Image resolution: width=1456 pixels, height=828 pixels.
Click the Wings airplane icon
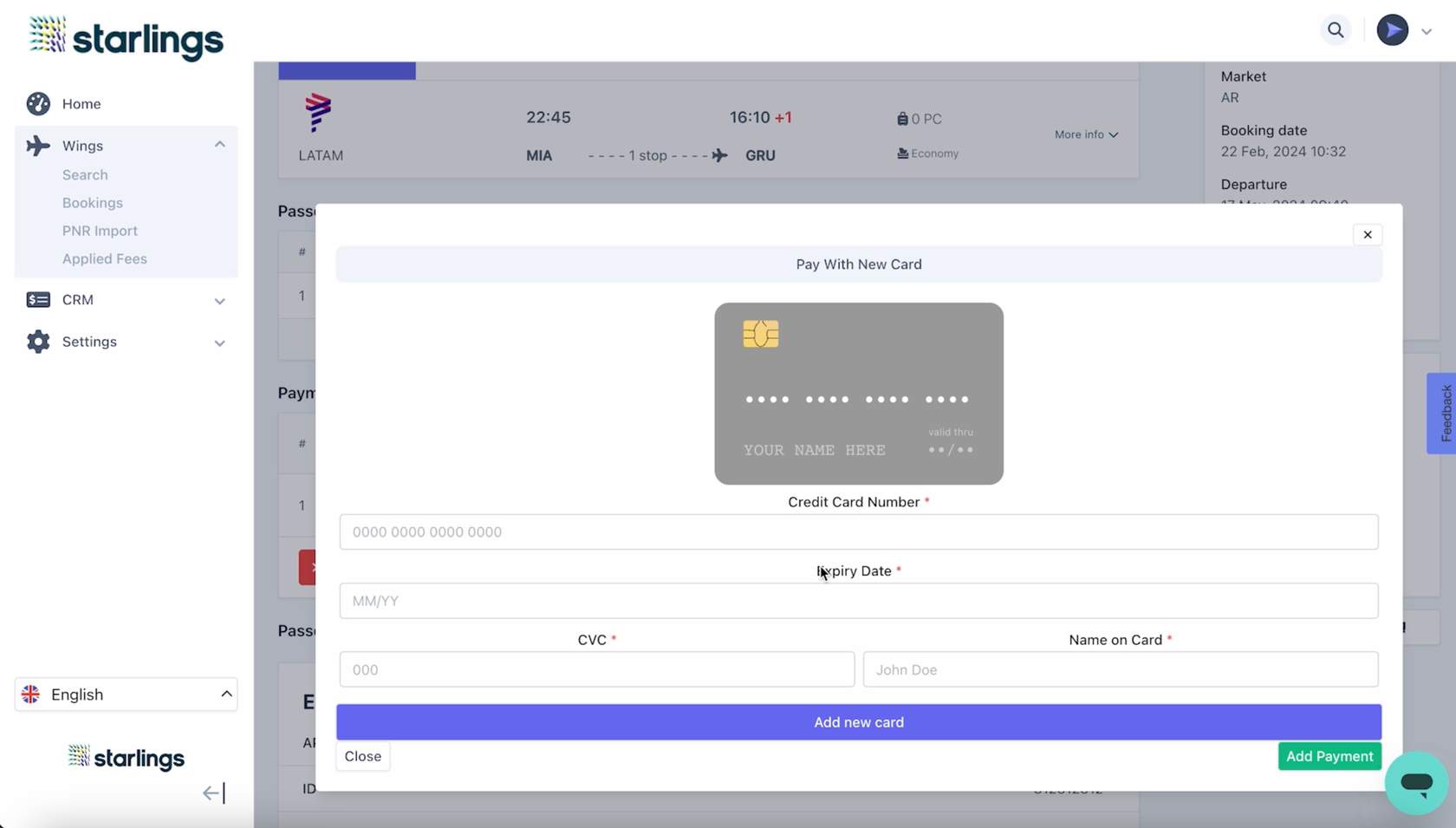pyautogui.click(x=38, y=146)
